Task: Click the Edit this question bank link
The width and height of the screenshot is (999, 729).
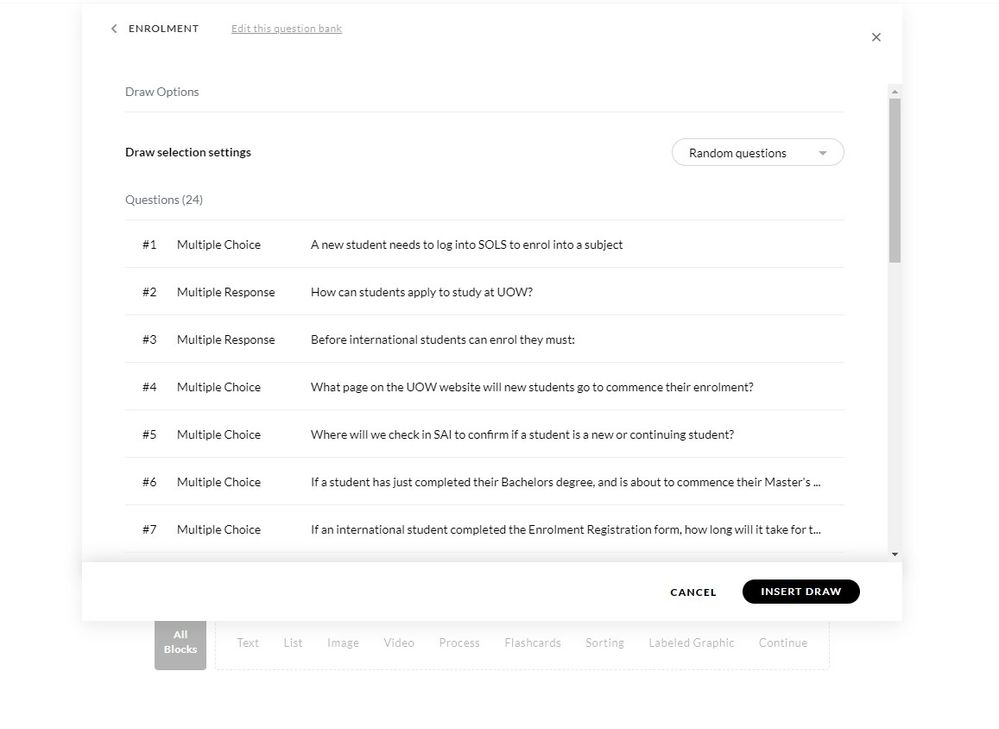Action: [x=286, y=29]
